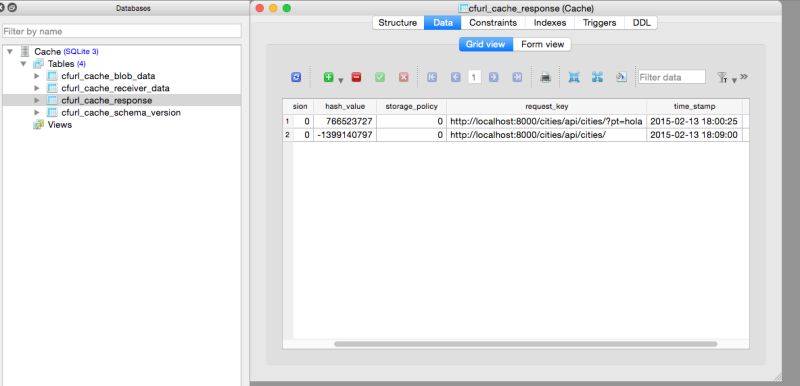
Task: Switch to Form view
Action: pos(542,44)
